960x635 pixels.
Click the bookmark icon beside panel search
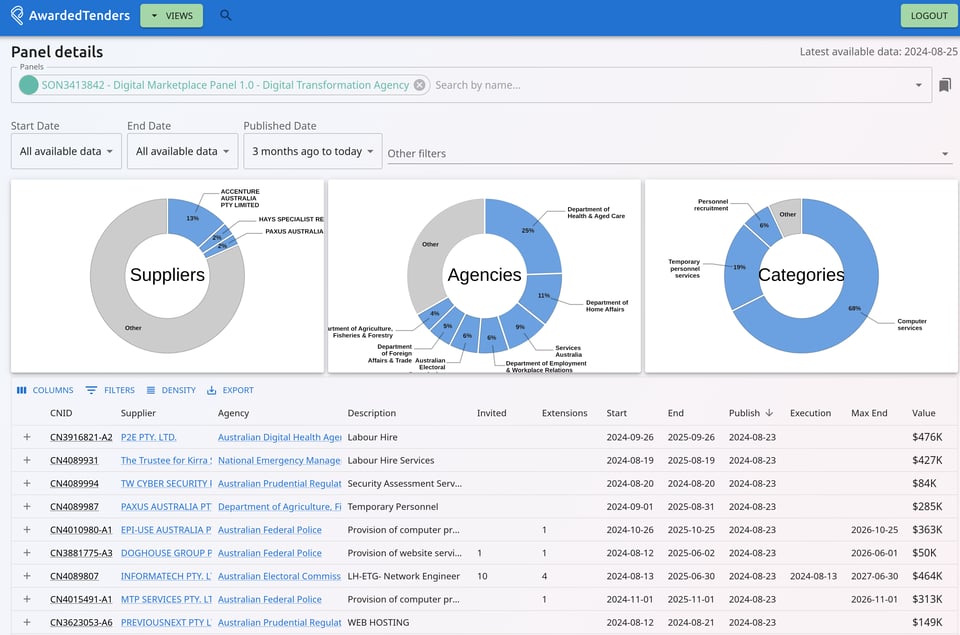click(945, 85)
